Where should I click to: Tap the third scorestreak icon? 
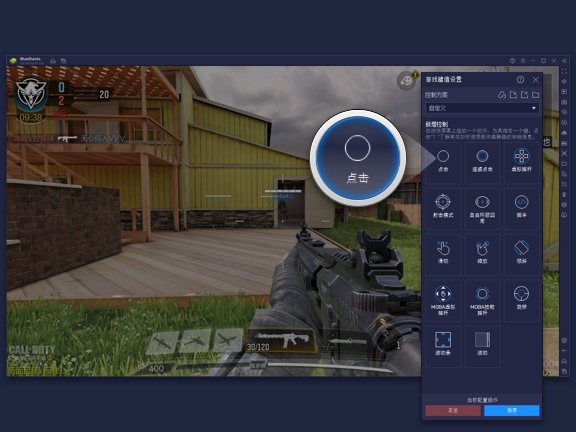[227, 341]
